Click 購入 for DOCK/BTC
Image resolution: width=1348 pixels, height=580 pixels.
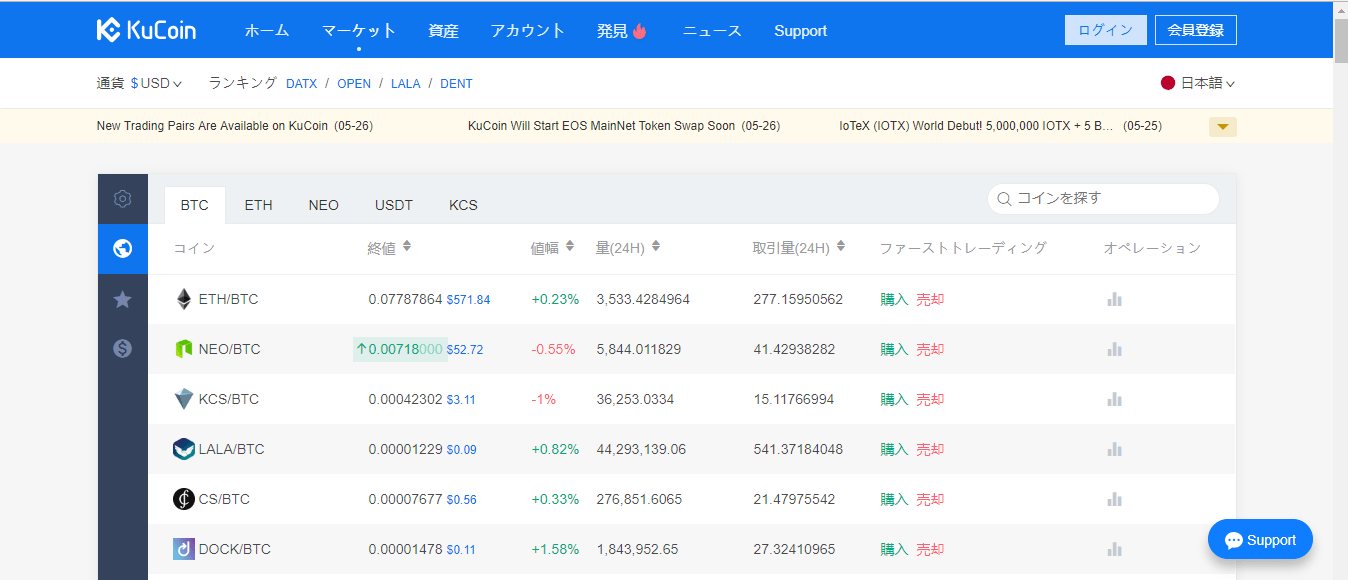894,549
